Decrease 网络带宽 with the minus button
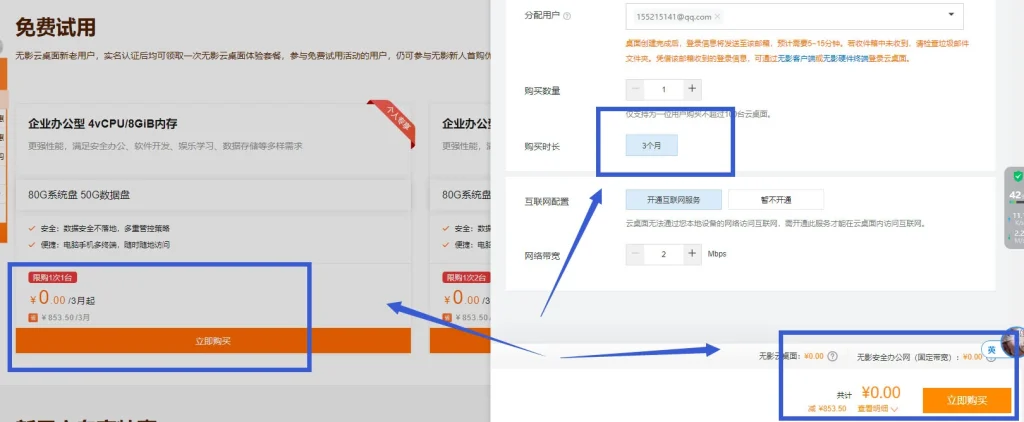This screenshot has width=1024, height=422. (x=635, y=254)
